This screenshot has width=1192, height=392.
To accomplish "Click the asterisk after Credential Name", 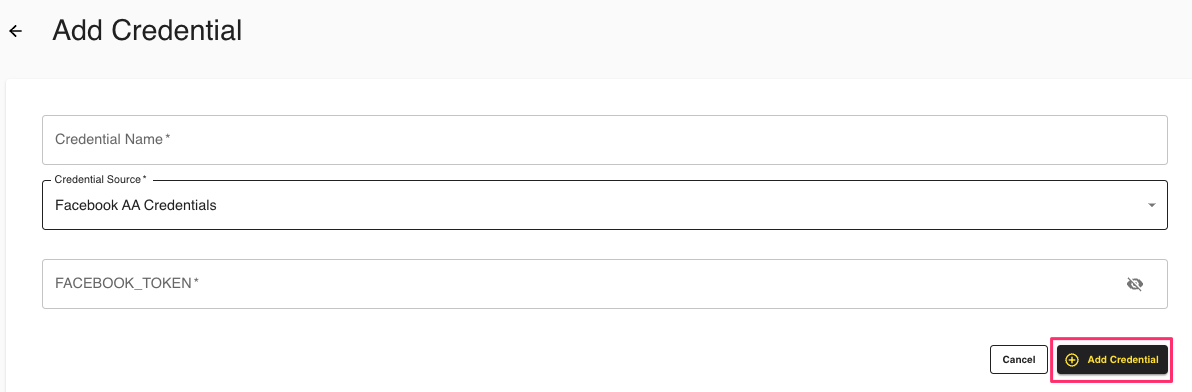I will click(x=167, y=138).
